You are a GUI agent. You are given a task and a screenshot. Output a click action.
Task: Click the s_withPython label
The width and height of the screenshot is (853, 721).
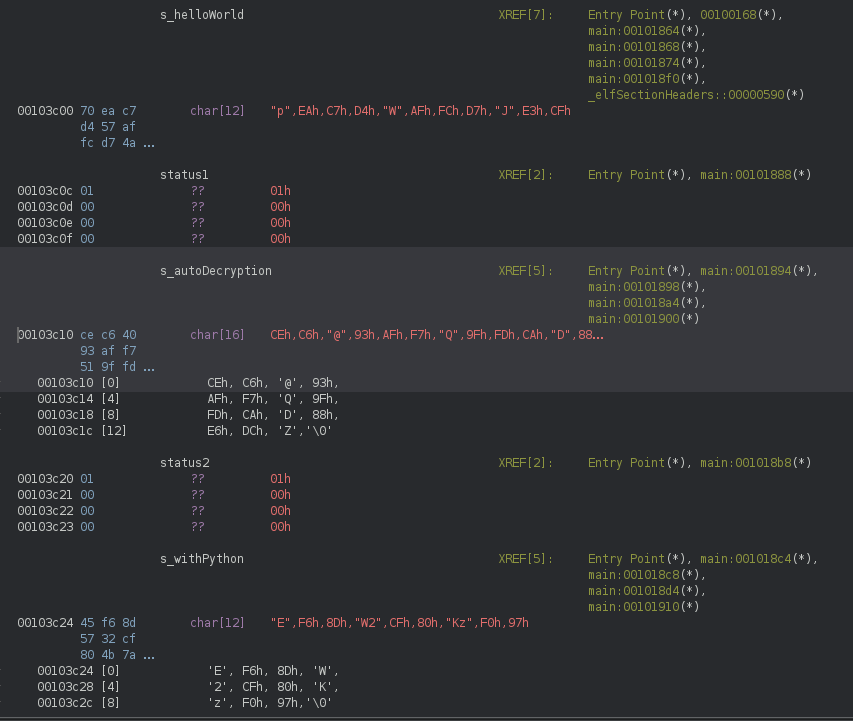point(202,559)
